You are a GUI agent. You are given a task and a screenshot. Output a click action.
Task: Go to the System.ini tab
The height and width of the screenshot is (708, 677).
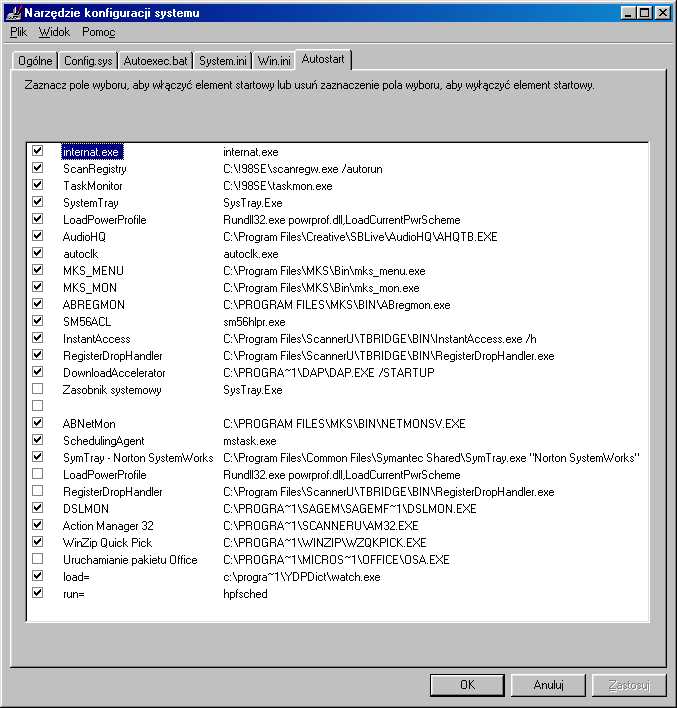222,61
